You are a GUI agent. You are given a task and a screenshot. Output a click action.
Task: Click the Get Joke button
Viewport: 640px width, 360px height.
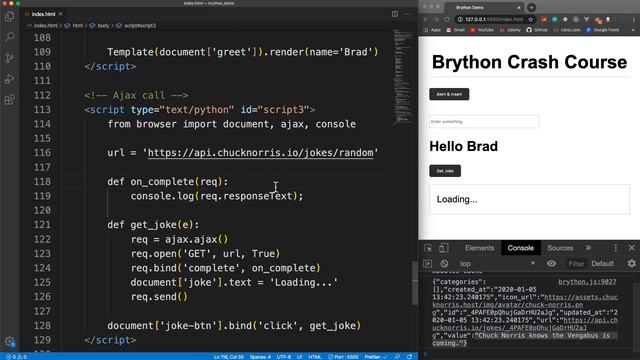pos(445,171)
